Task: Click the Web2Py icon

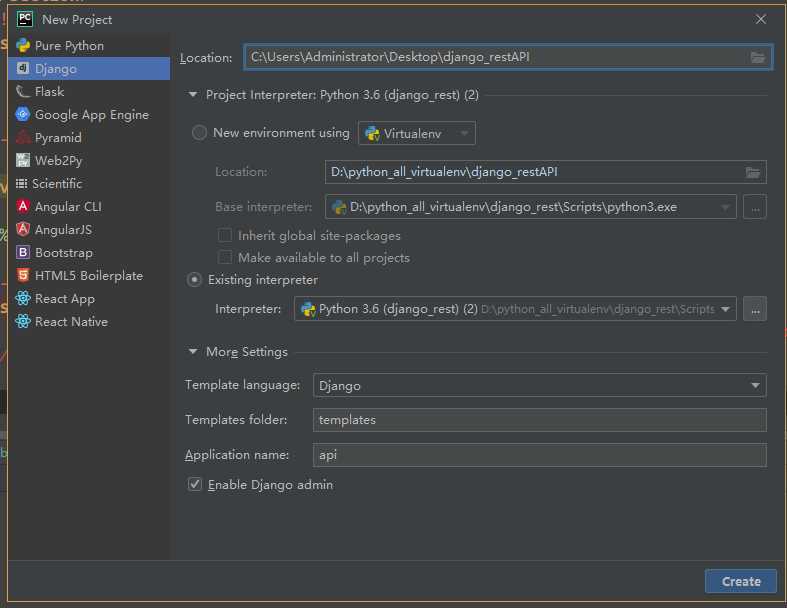Action: (x=23, y=160)
